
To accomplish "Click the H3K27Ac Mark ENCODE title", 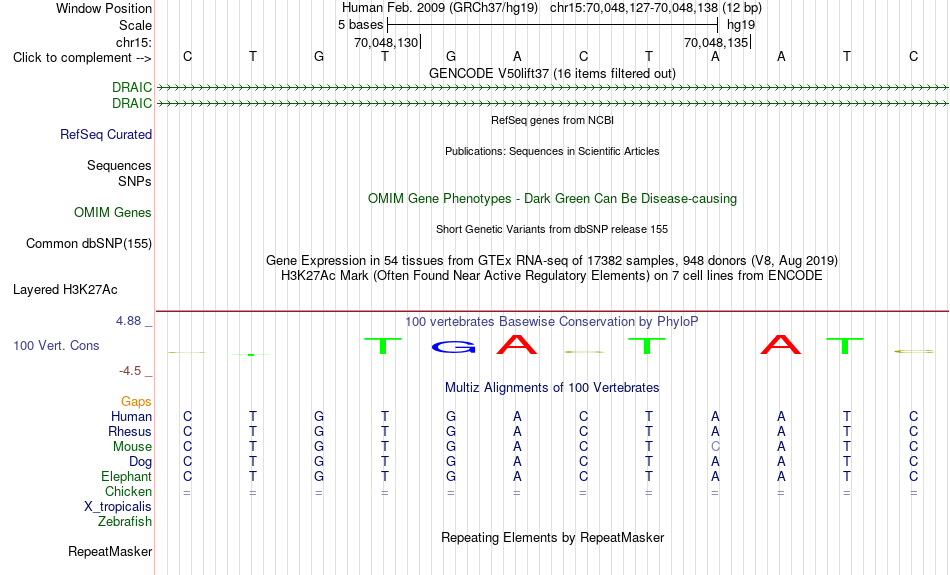I will click(552, 276).
